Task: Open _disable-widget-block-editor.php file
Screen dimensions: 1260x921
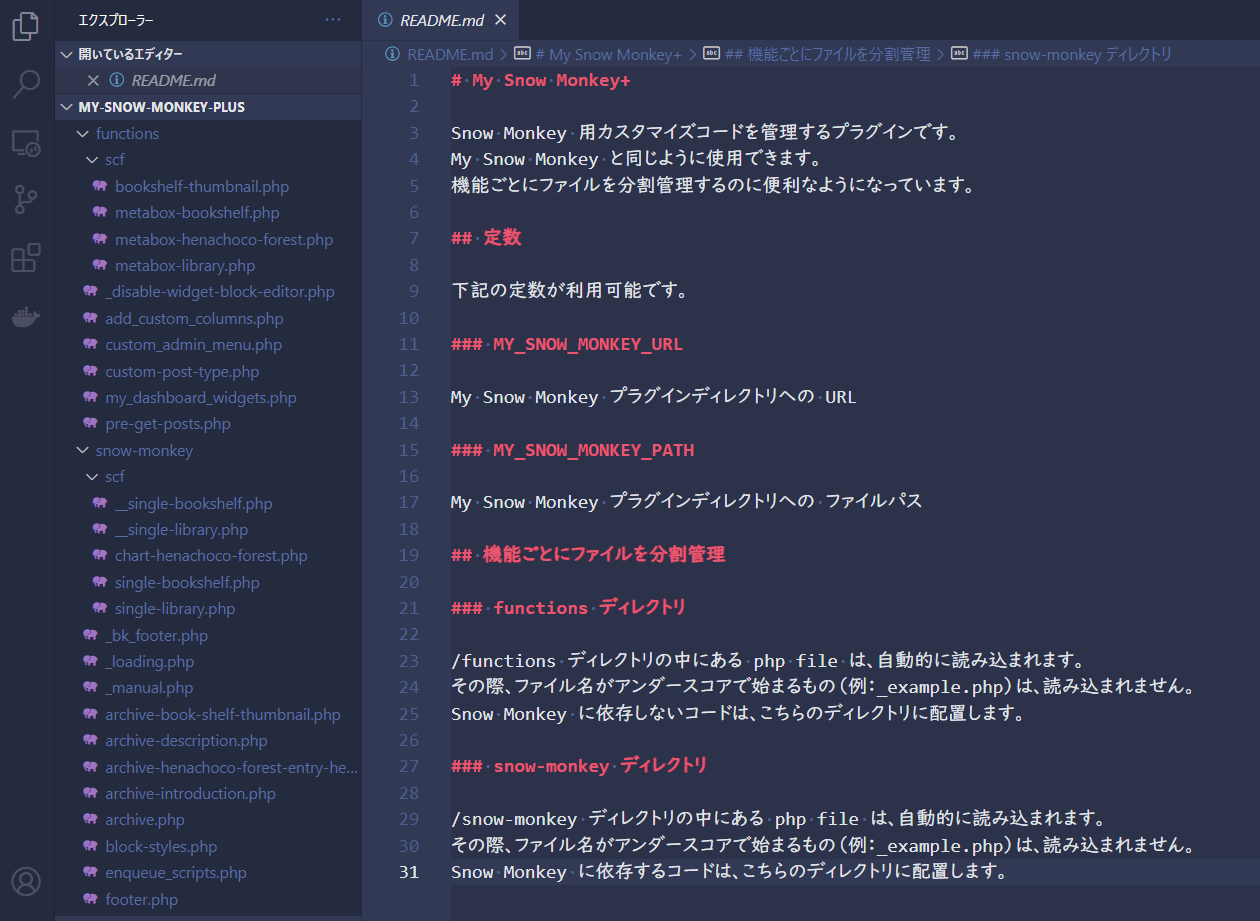Action: pos(208,292)
